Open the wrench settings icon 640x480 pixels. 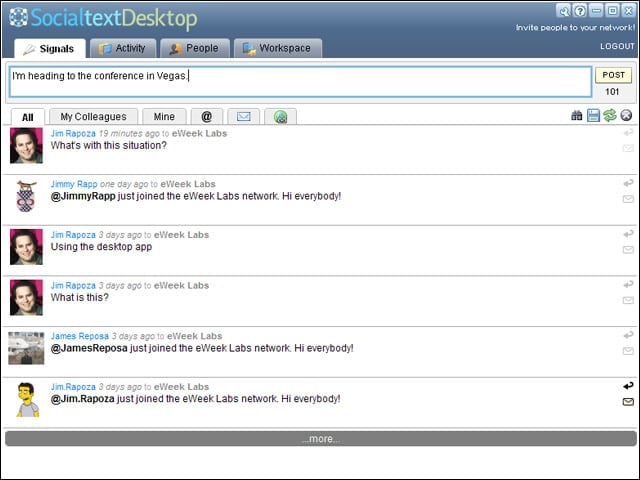[564, 11]
